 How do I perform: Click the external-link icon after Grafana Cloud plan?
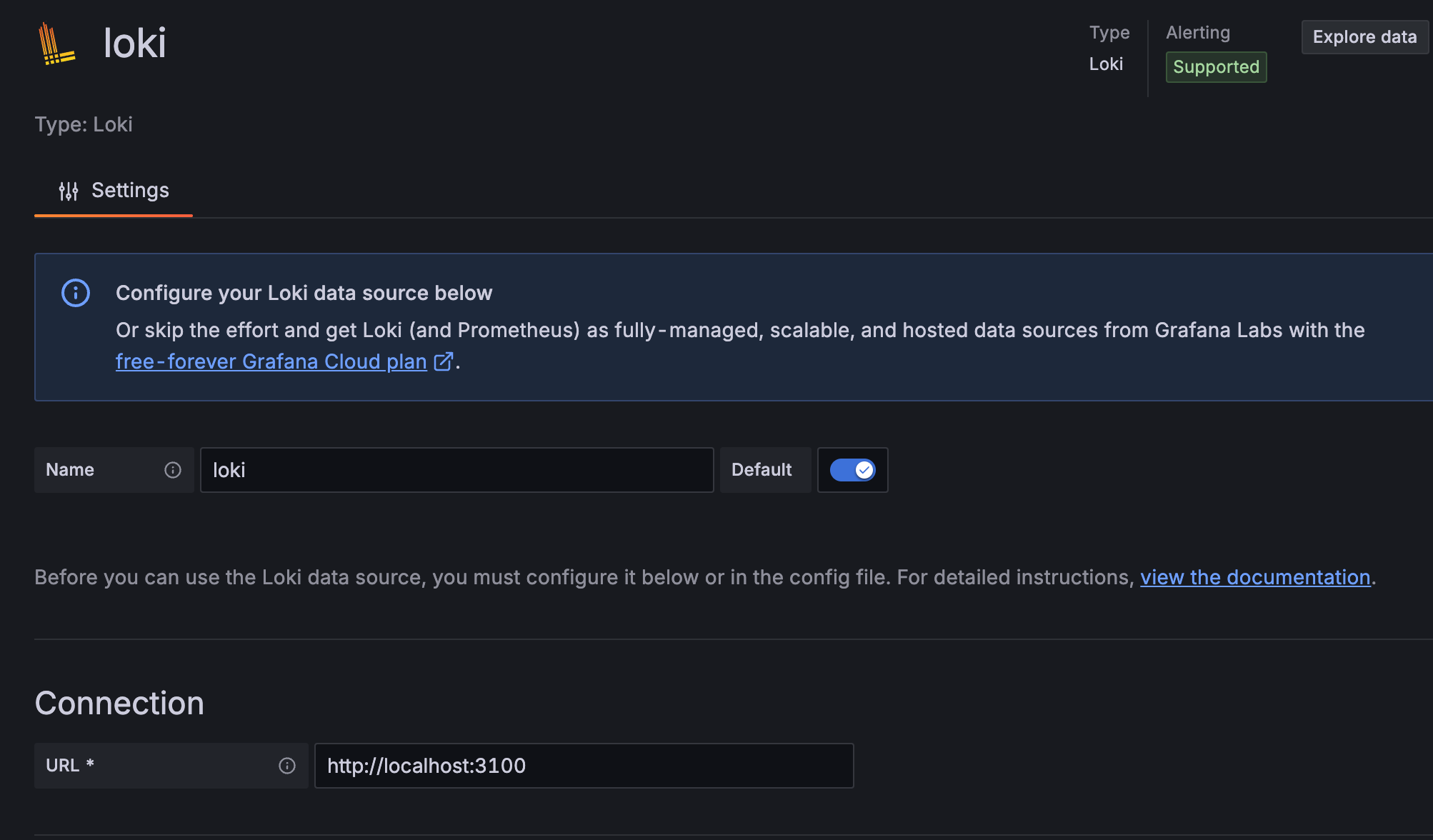[443, 362]
